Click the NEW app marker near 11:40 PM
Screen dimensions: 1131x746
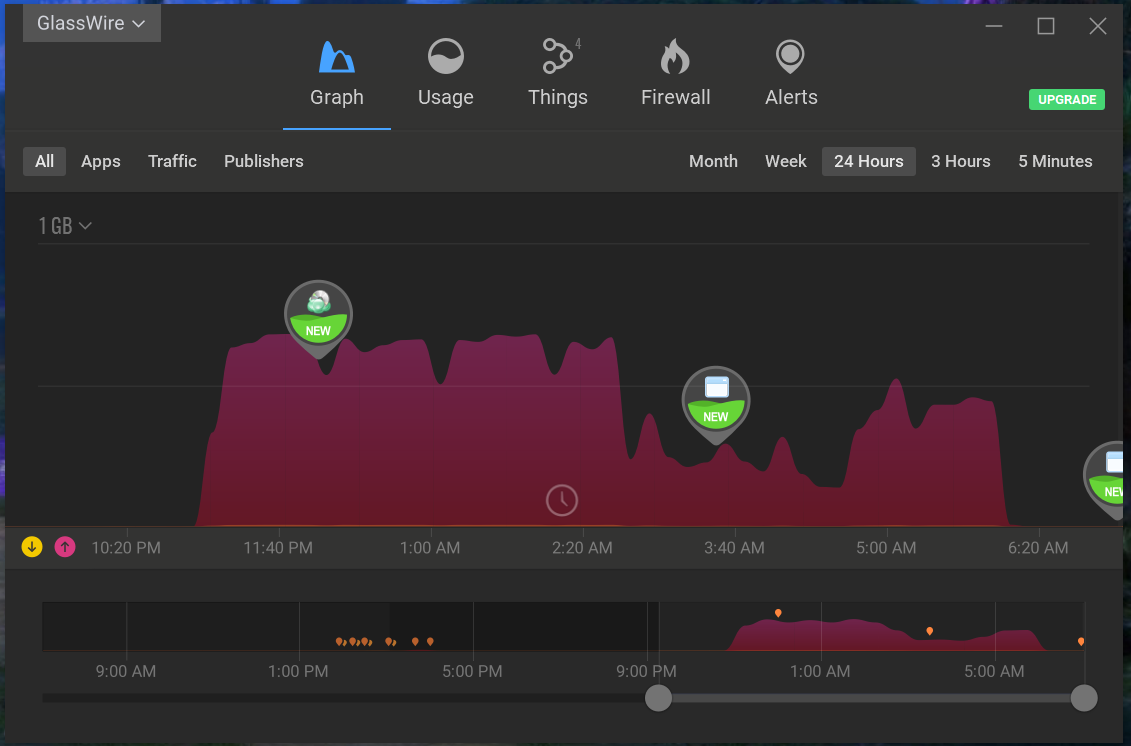[318, 315]
